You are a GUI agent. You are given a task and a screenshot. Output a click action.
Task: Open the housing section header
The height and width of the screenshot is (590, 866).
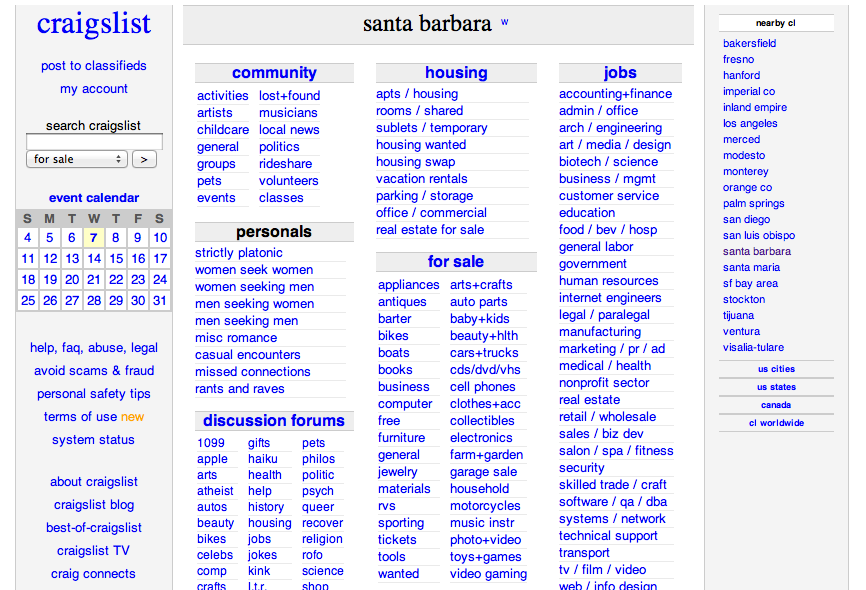click(x=456, y=72)
